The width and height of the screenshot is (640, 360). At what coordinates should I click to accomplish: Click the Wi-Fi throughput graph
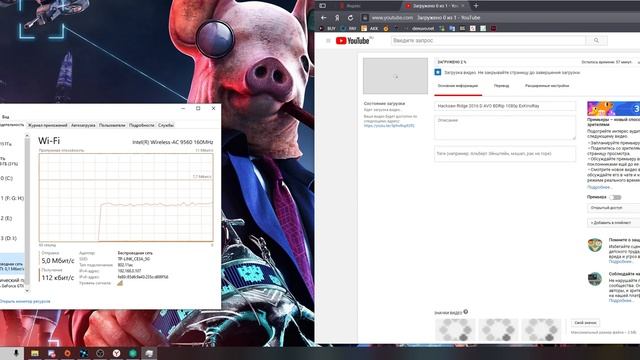point(126,198)
